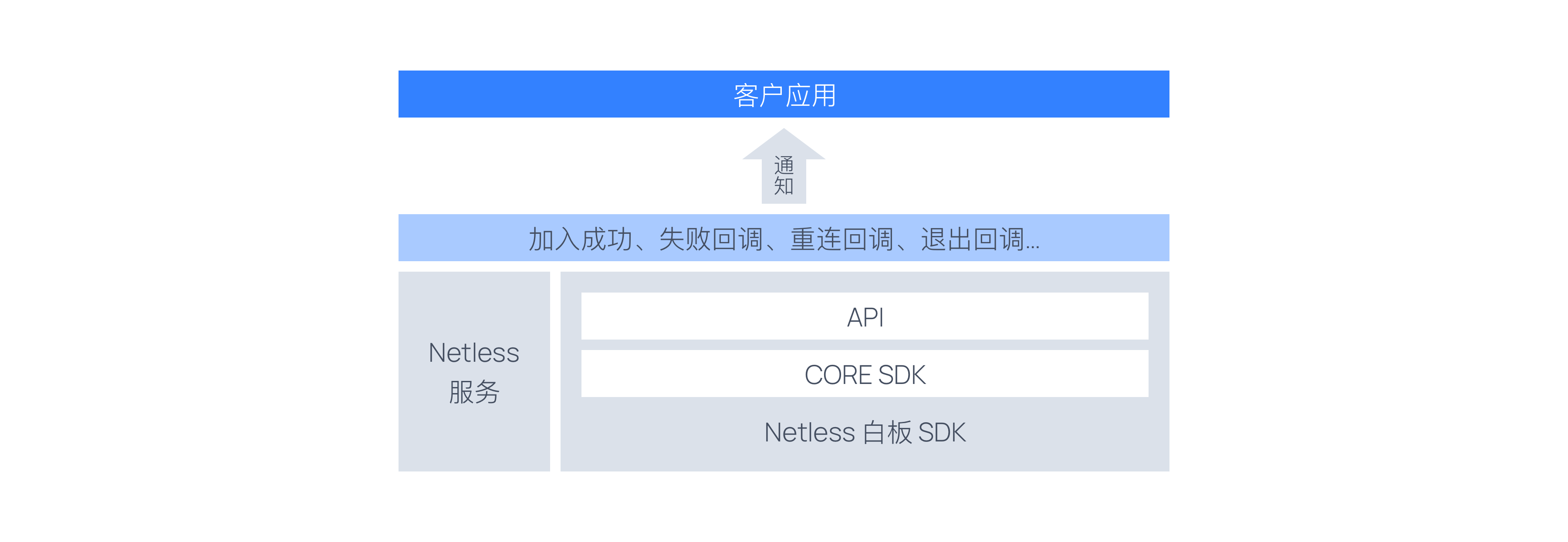1568x542 pixels.
Task: Click the 加入成功 text in callback bar
Action: point(580,239)
